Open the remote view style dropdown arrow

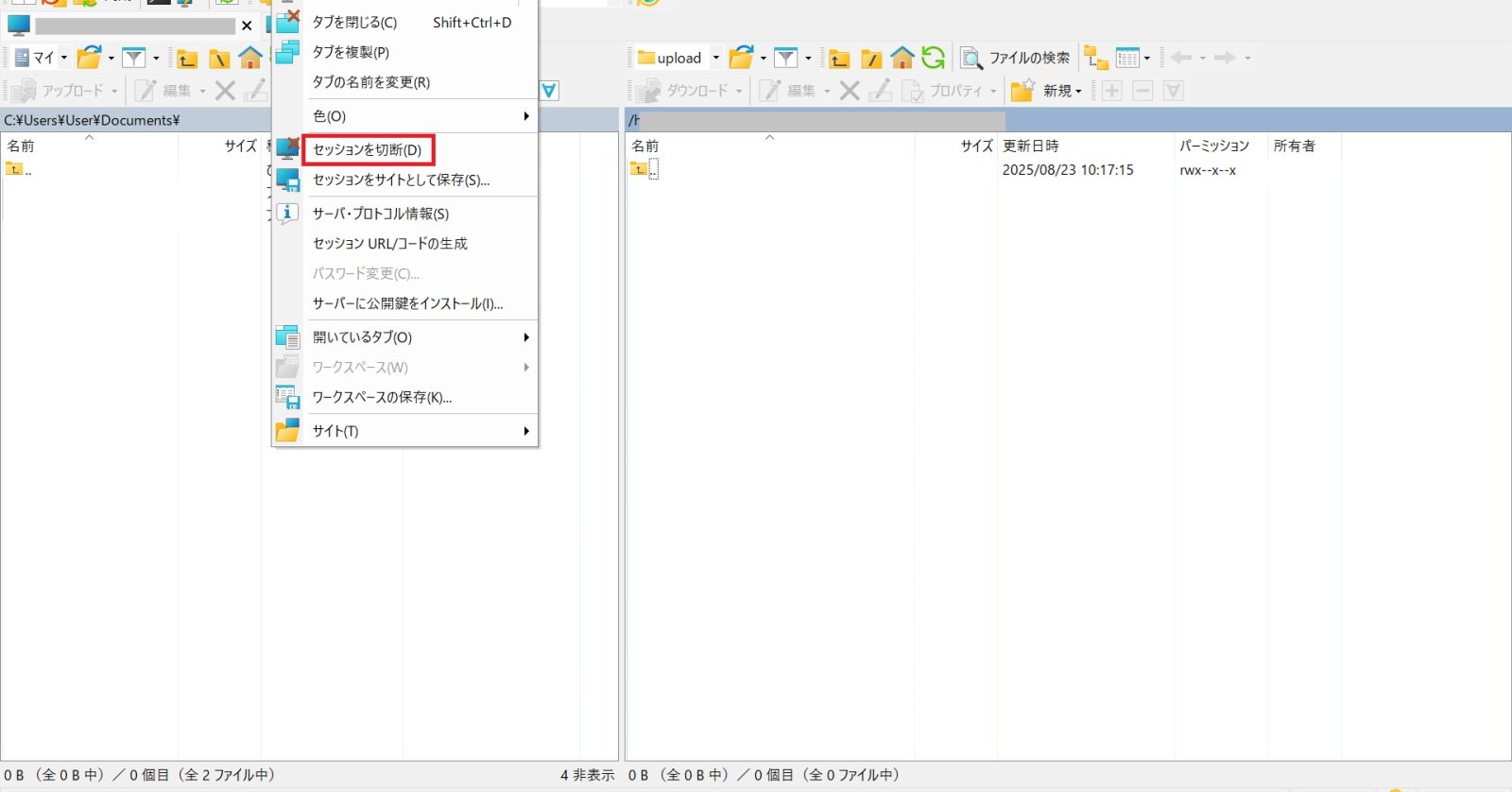(x=1147, y=58)
